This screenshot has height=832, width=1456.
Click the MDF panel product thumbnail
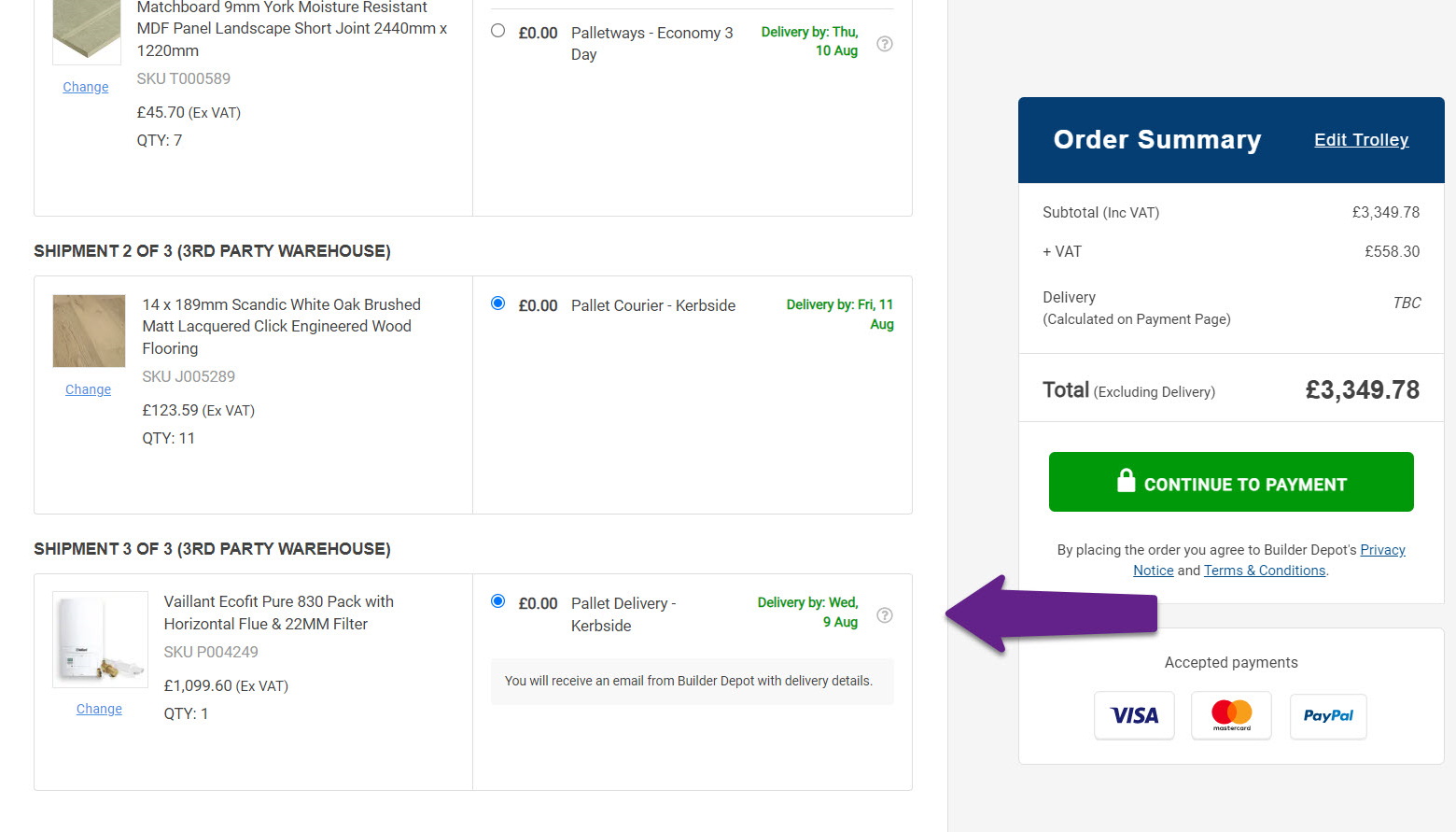click(87, 30)
